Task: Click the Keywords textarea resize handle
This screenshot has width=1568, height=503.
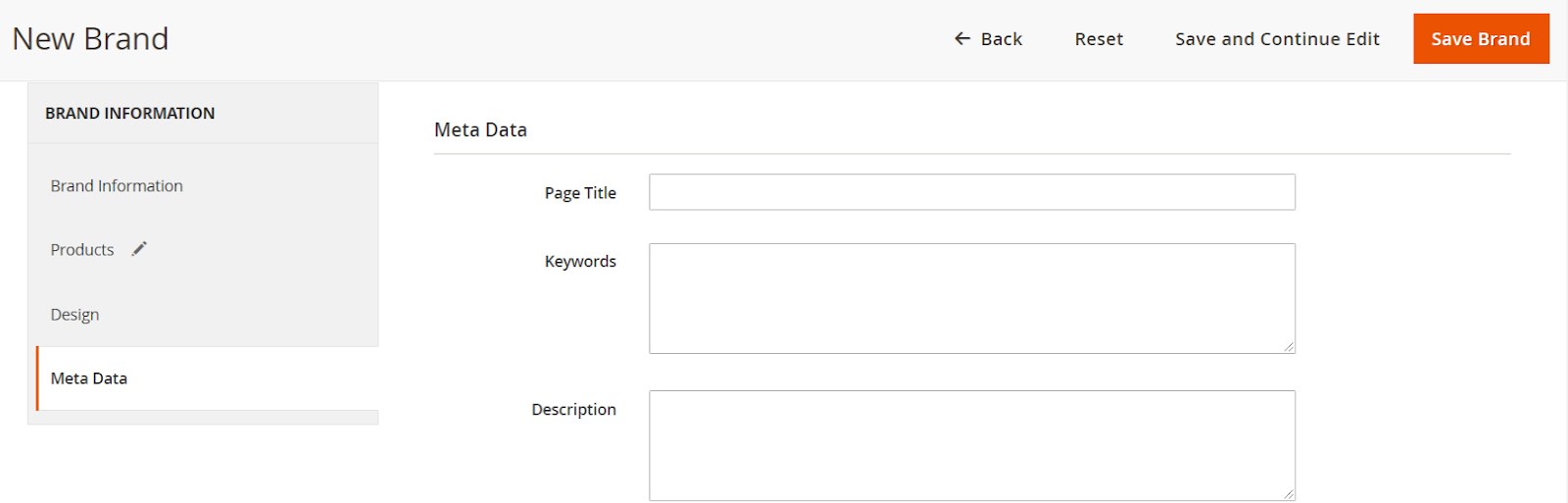Action: point(1289,347)
